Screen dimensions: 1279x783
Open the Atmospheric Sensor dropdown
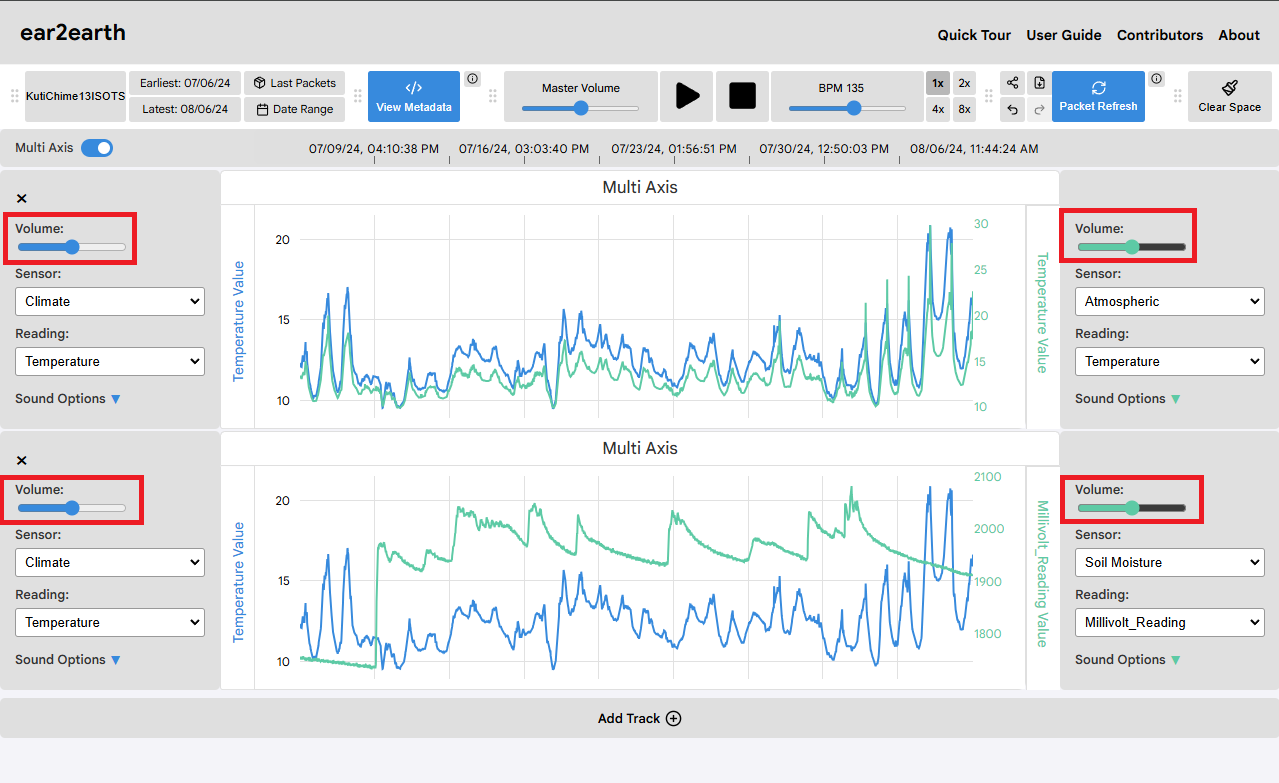1169,301
